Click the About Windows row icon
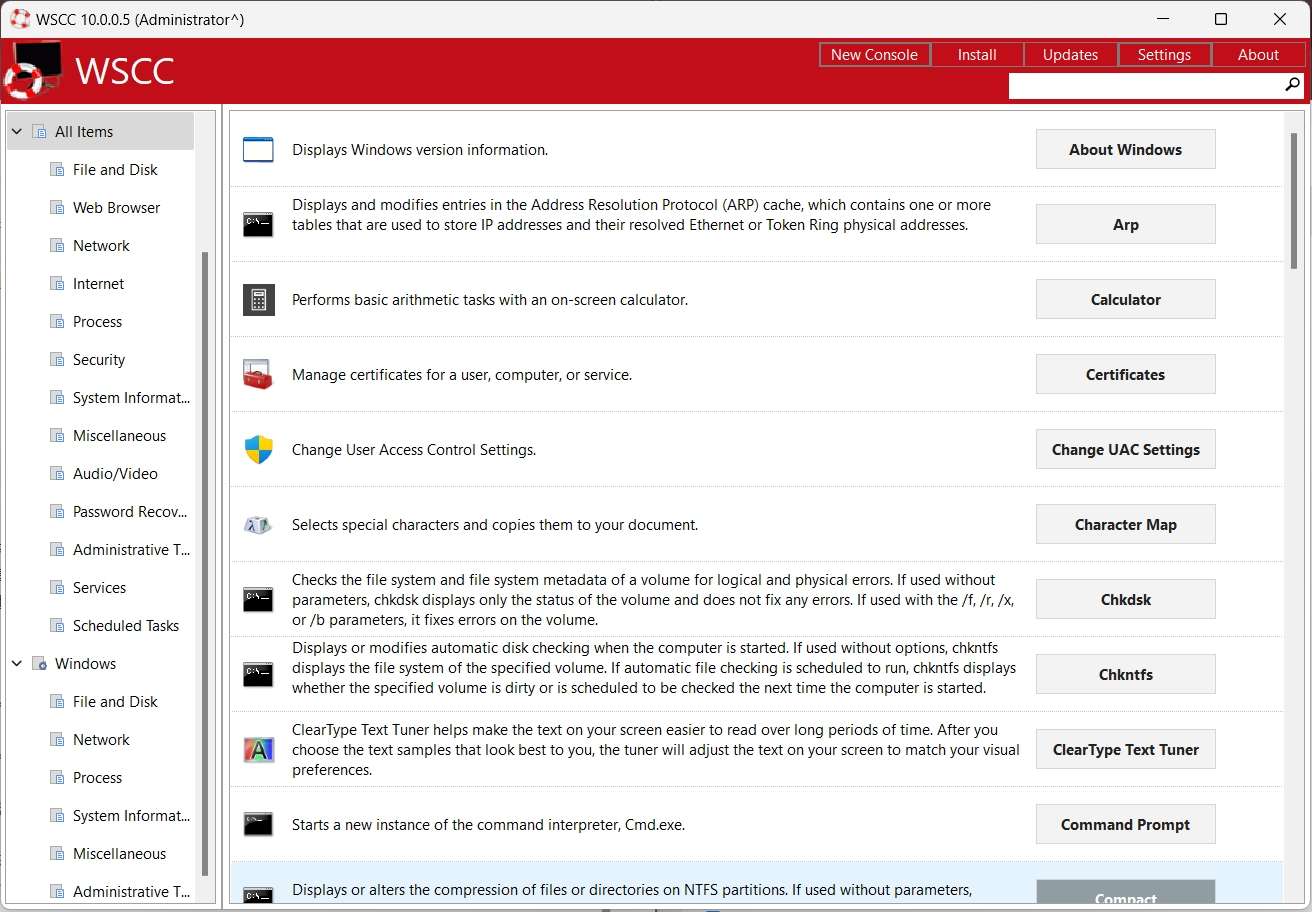Screen dimensions: 1312x912 pos(258,150)
